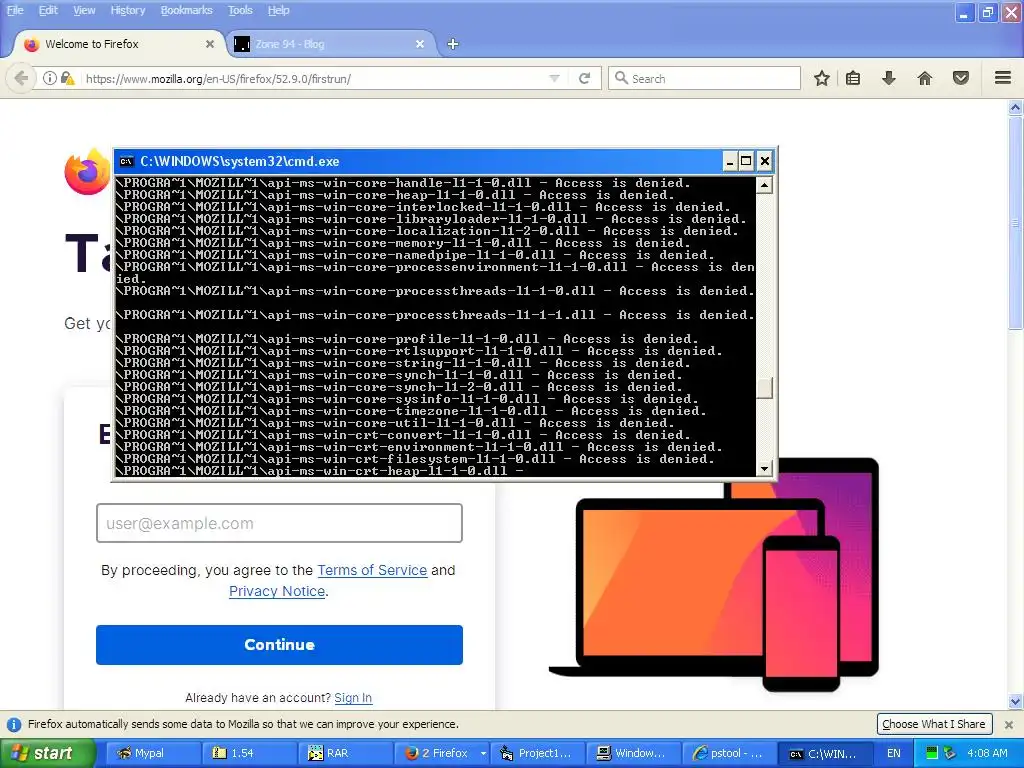Click the EN language indicator
1024x768 pixels.
click(x=893, y=753)
